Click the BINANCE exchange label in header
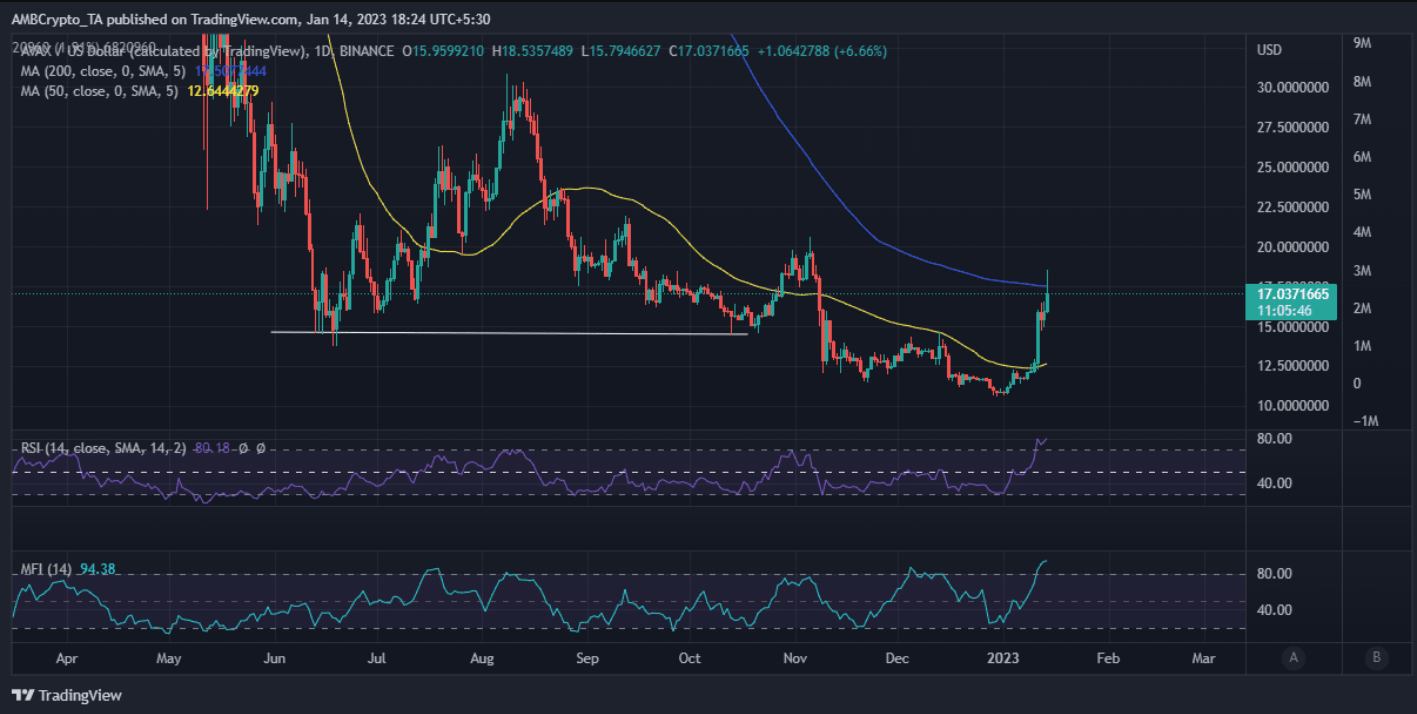Image resolution: width=1417 pixels, height=714 pixels. tap(367, 50)
